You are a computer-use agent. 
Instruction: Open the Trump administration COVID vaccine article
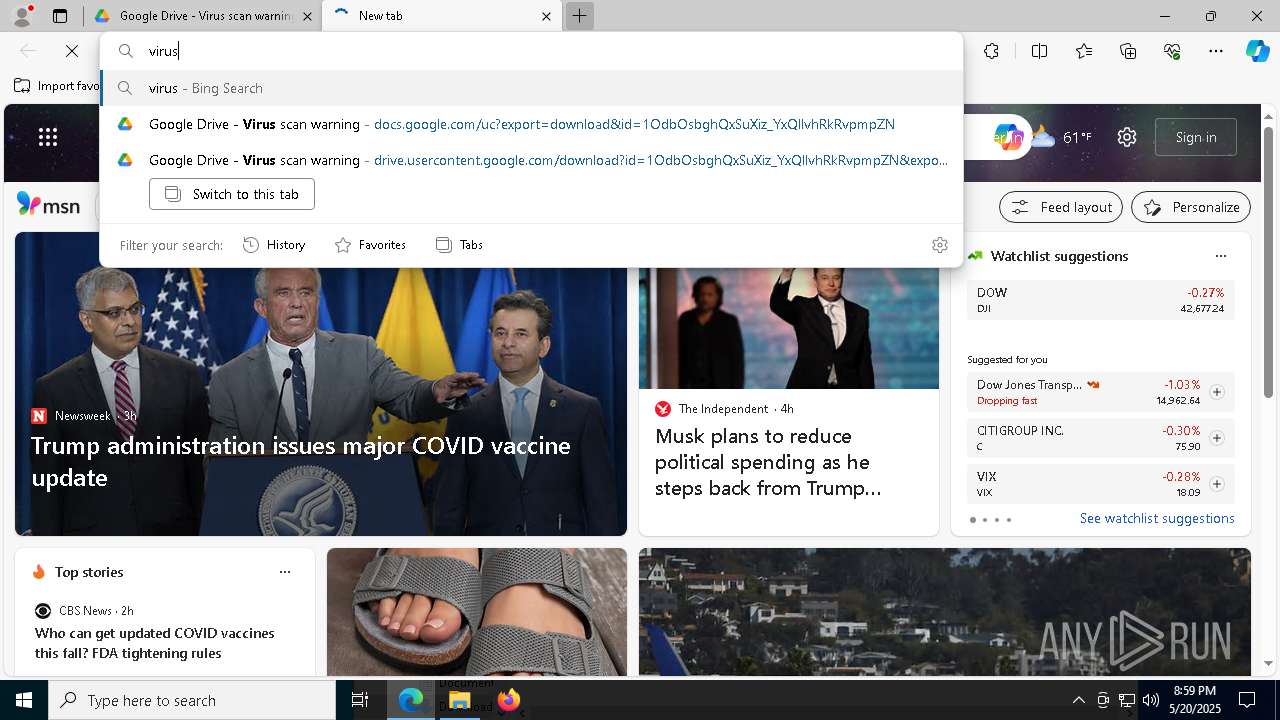coord(301,461)
